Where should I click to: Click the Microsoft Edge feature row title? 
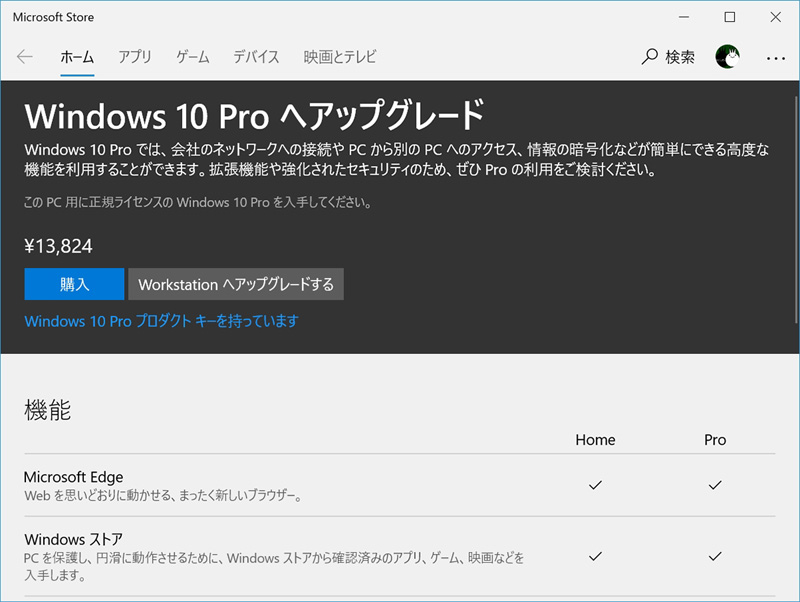point(73,477)
